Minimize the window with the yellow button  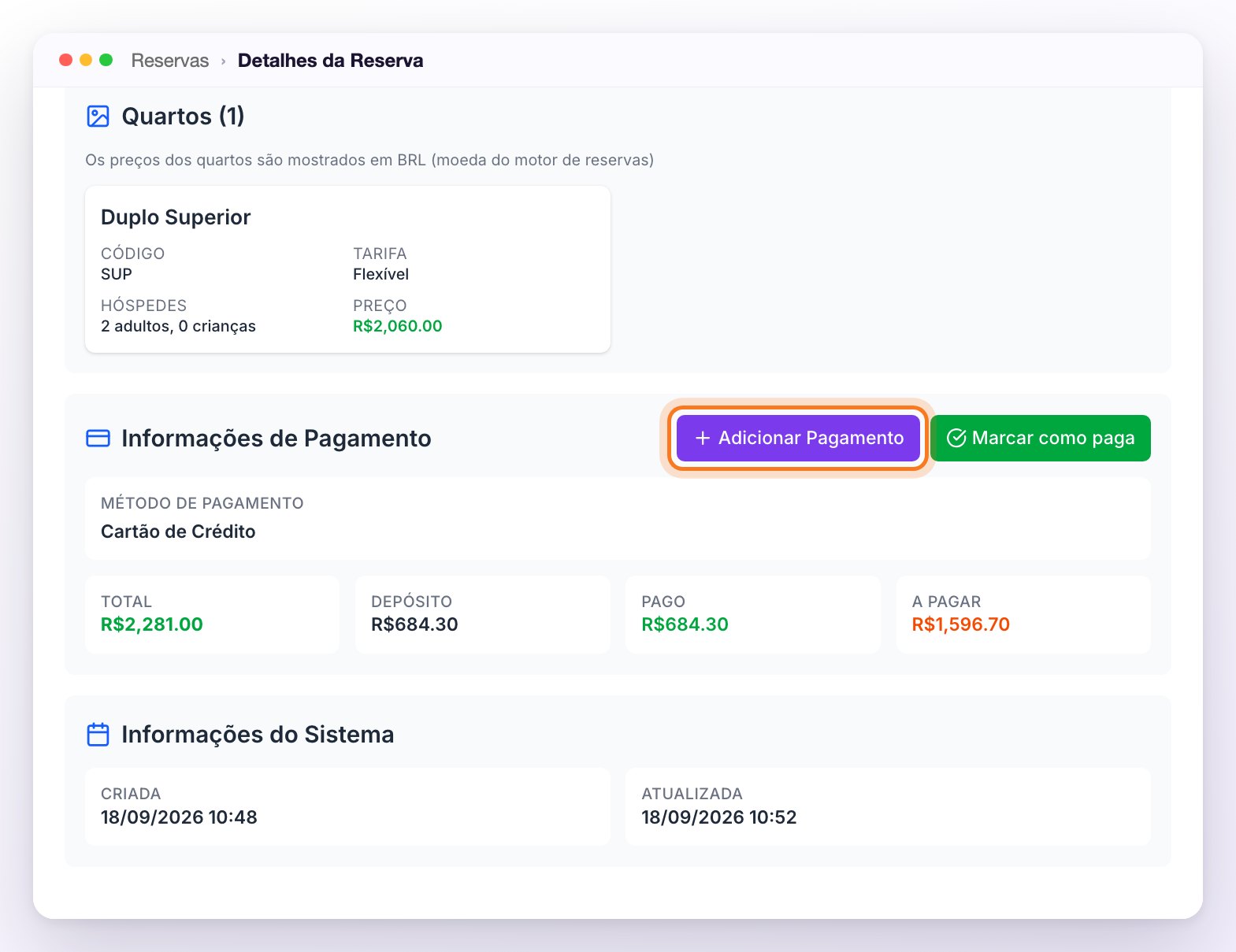pyautogui.click(x=86, y=60)
